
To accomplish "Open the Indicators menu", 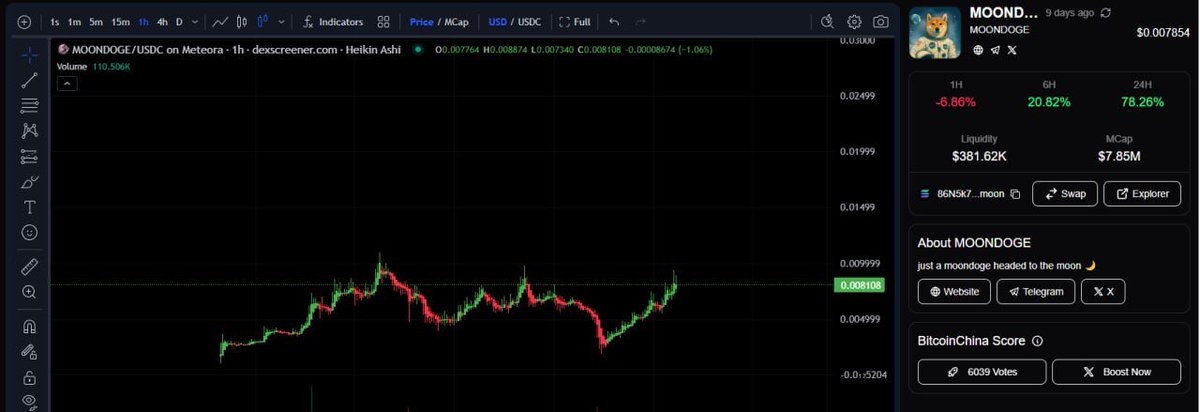I will [333, 21].
